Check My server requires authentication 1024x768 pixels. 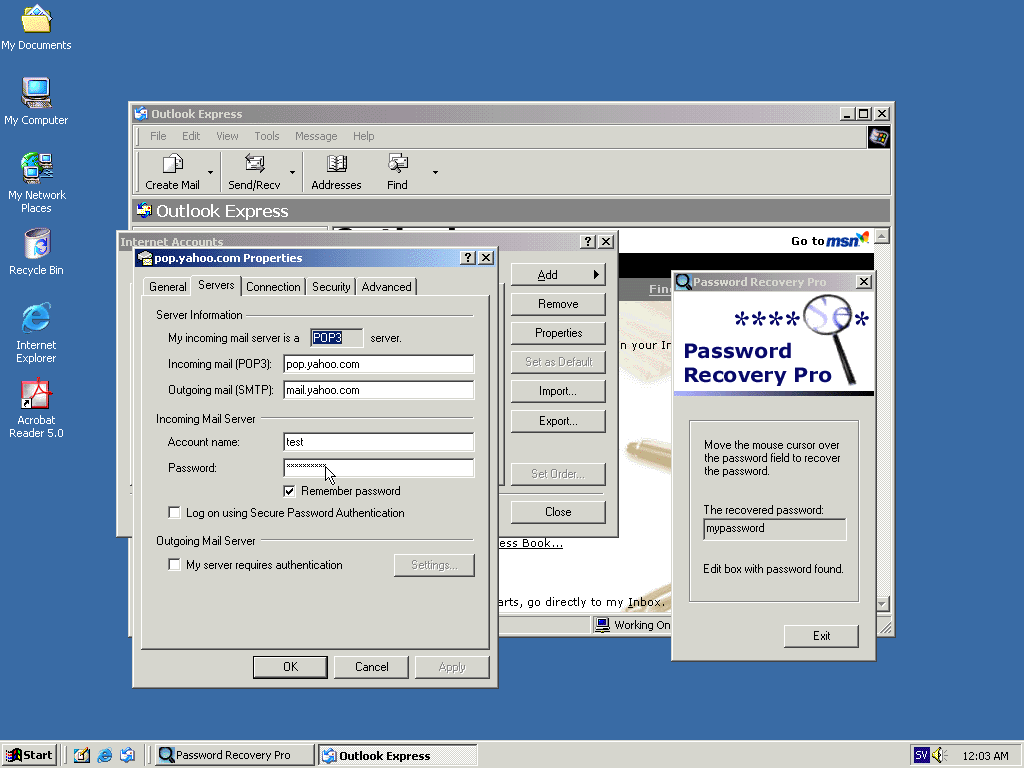(x=174, y=564)
